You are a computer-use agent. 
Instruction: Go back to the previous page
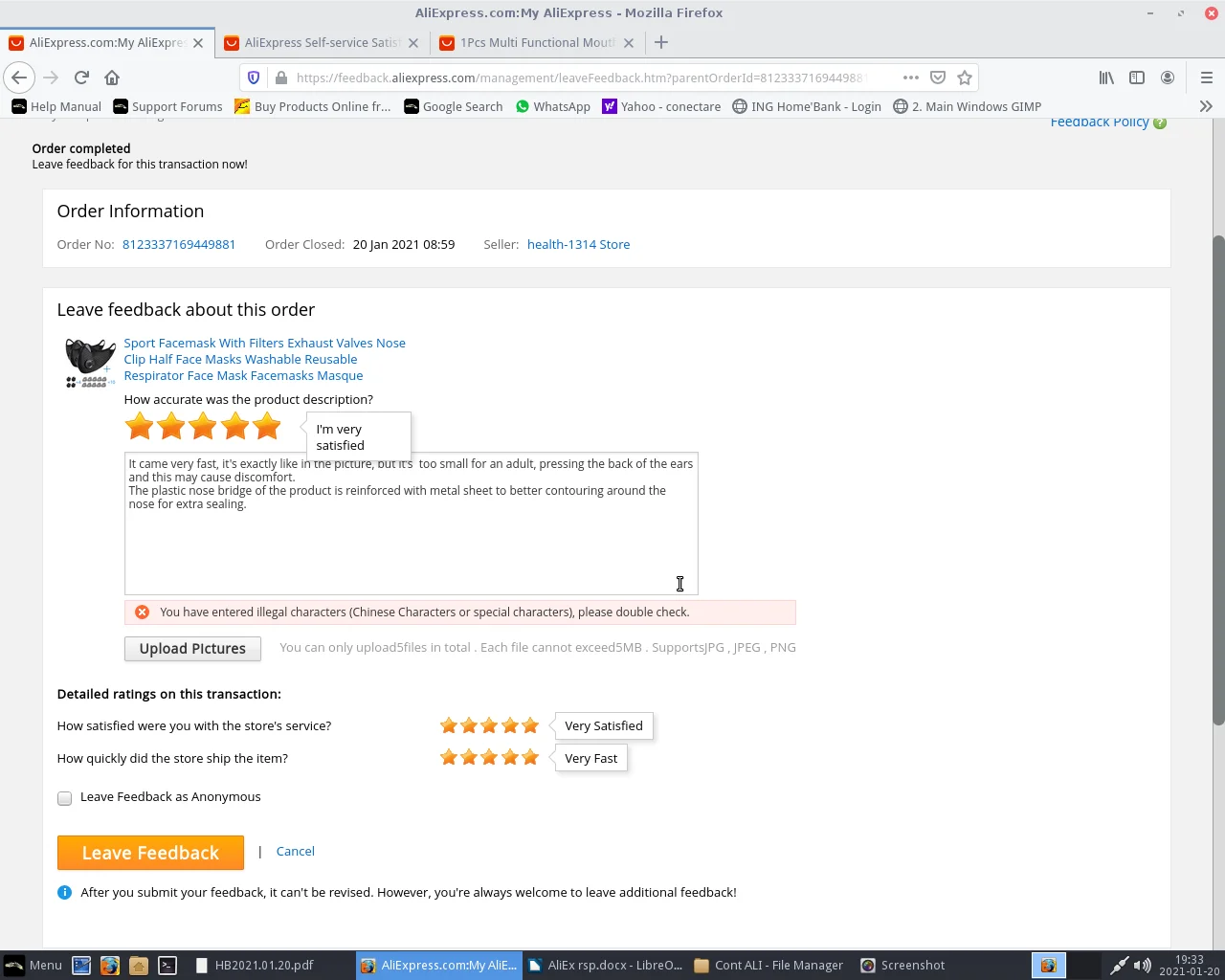click(19, 78)
